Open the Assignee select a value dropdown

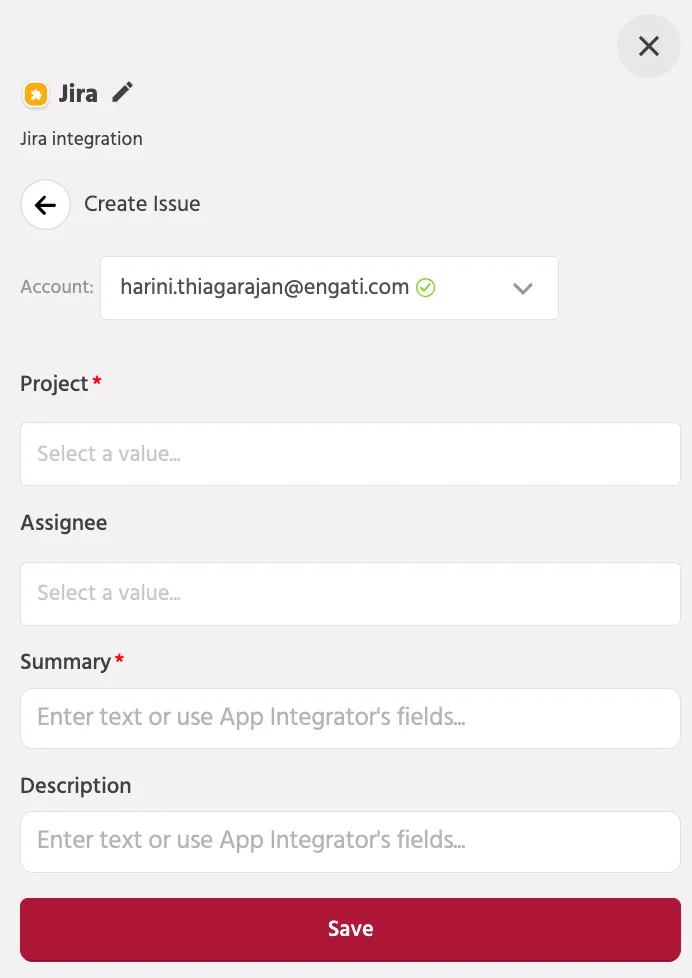pos(350,594)
